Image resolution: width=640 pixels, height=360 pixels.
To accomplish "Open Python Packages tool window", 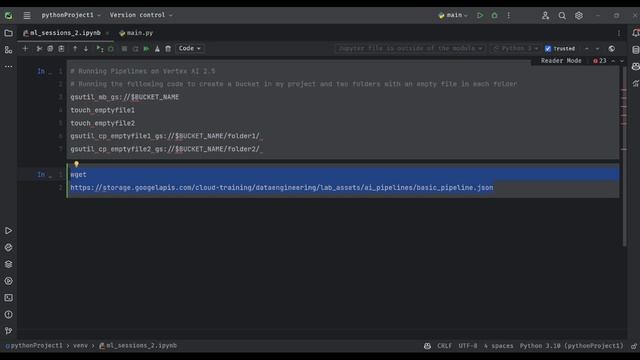I will point(8,264).
